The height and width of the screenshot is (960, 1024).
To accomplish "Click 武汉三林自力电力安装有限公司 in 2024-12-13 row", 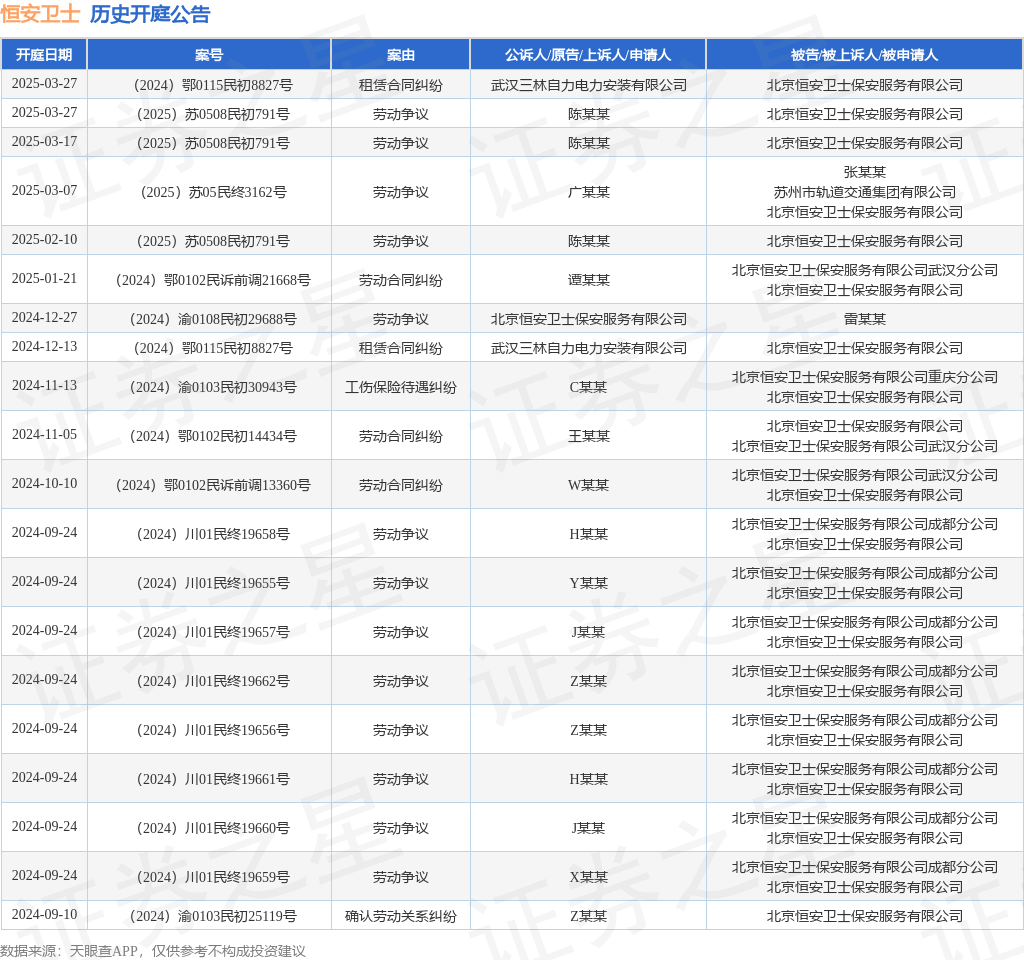I will [588, 348].
